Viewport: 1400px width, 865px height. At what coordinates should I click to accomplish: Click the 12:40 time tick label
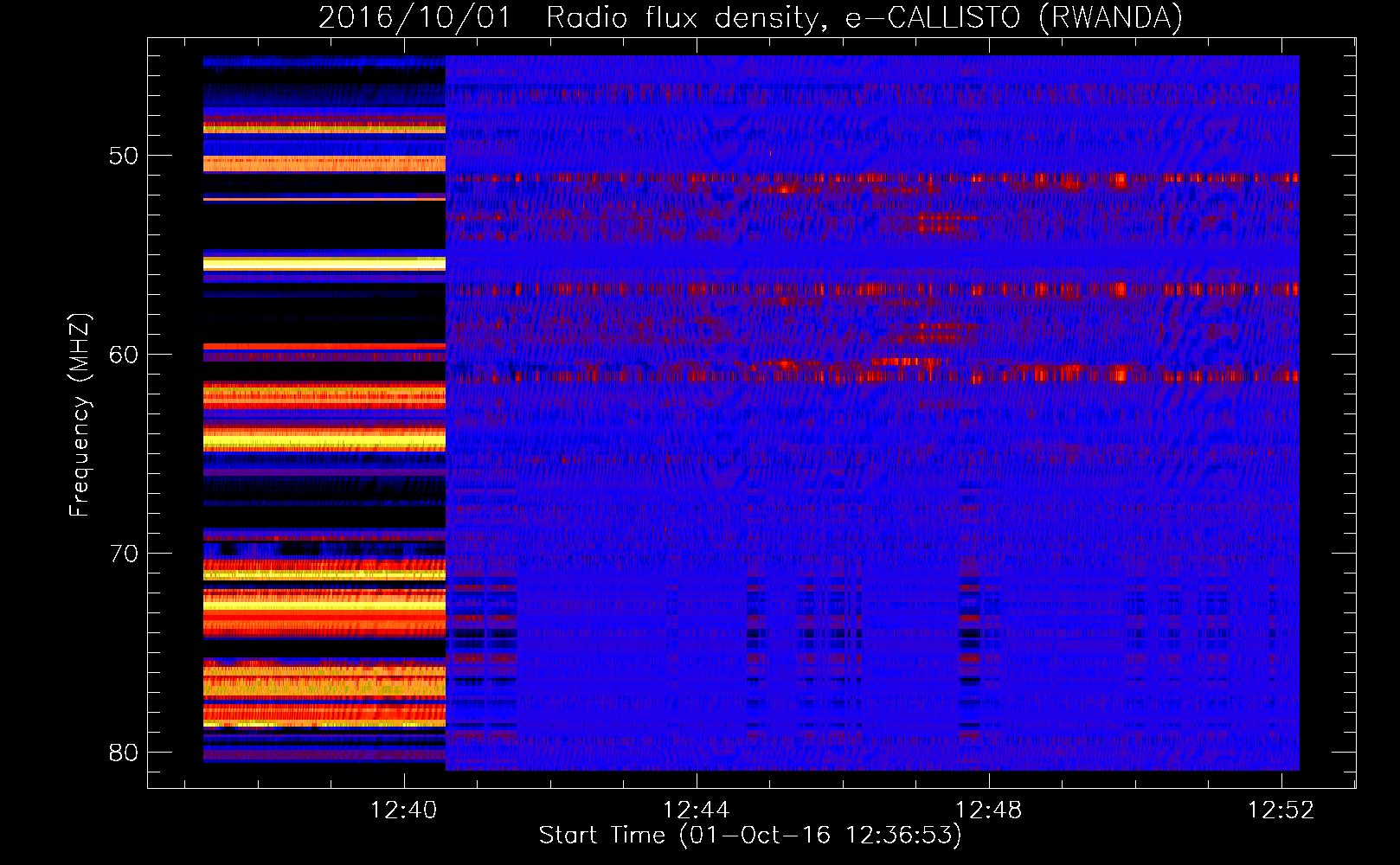[x=403, y=810]
